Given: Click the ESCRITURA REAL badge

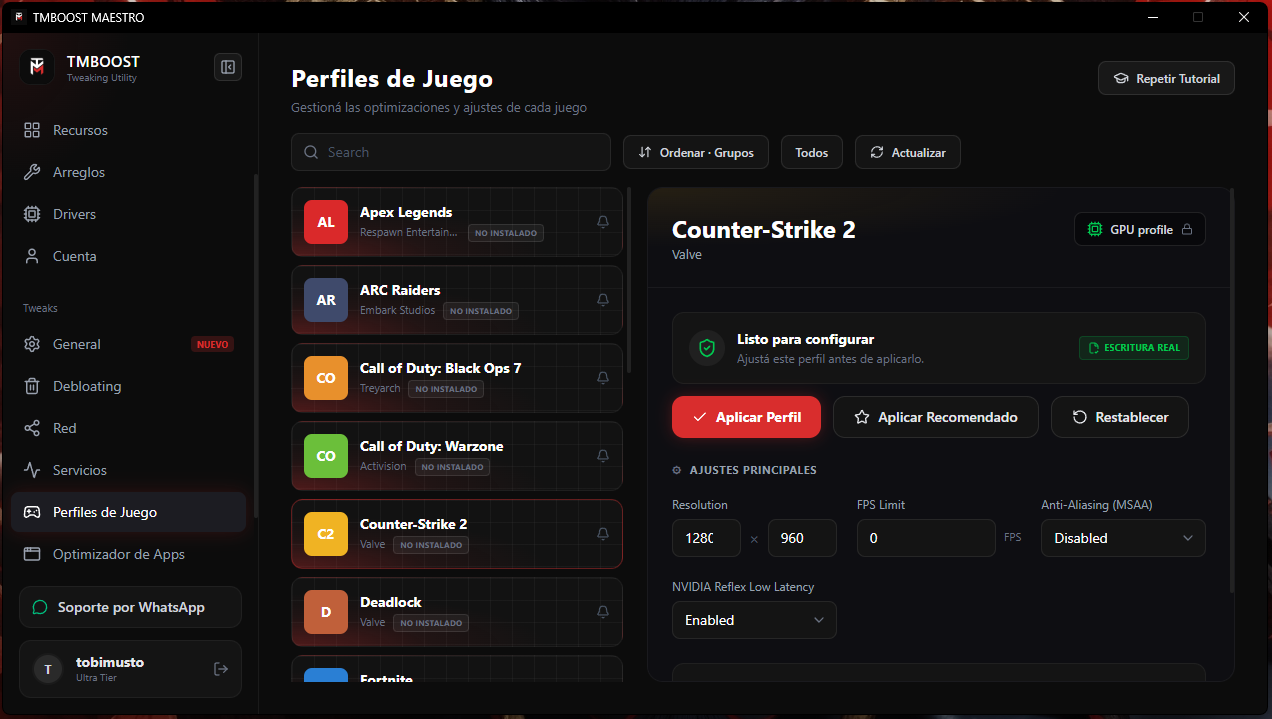Looking at the screenshot, I should click(1134, 348).
